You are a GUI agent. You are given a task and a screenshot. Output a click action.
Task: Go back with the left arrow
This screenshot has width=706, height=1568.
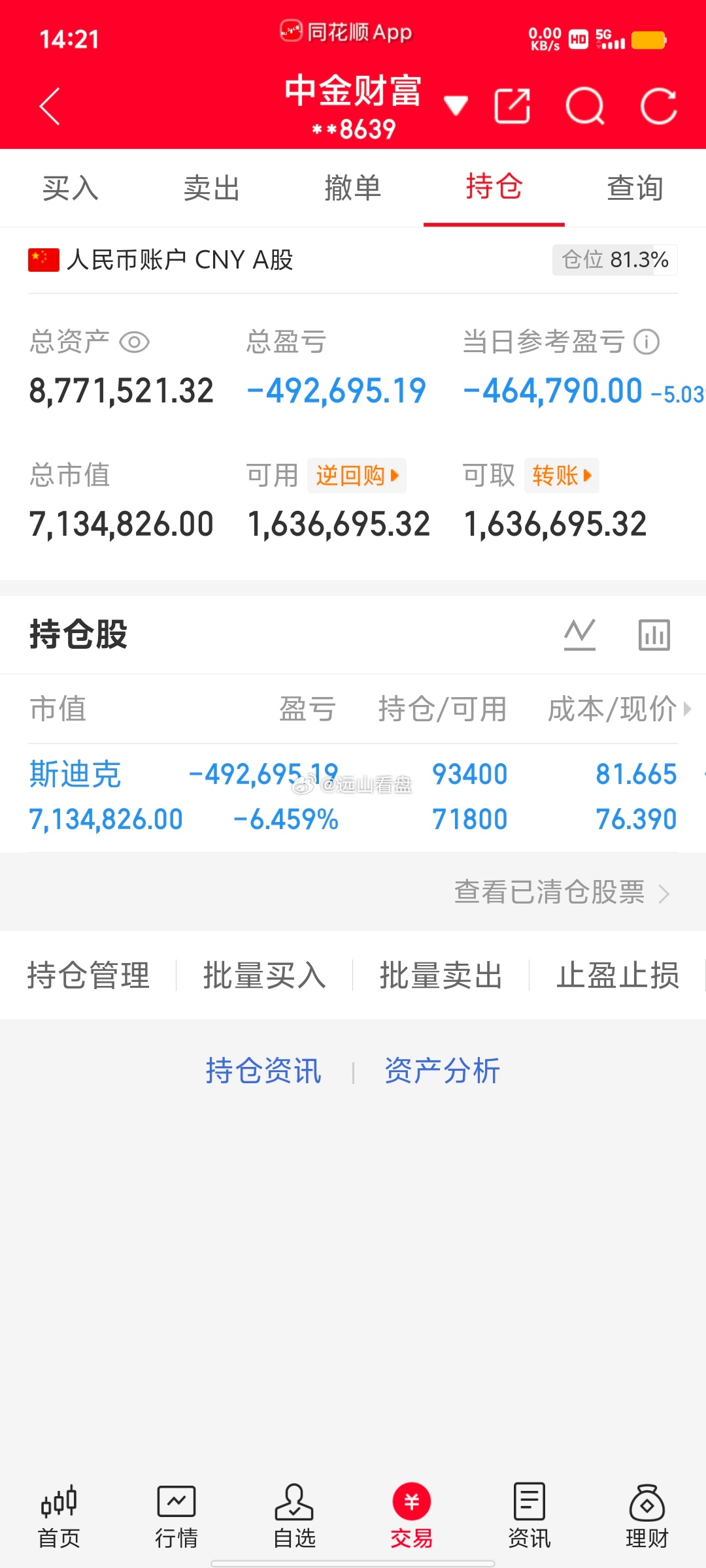(50, 106)
